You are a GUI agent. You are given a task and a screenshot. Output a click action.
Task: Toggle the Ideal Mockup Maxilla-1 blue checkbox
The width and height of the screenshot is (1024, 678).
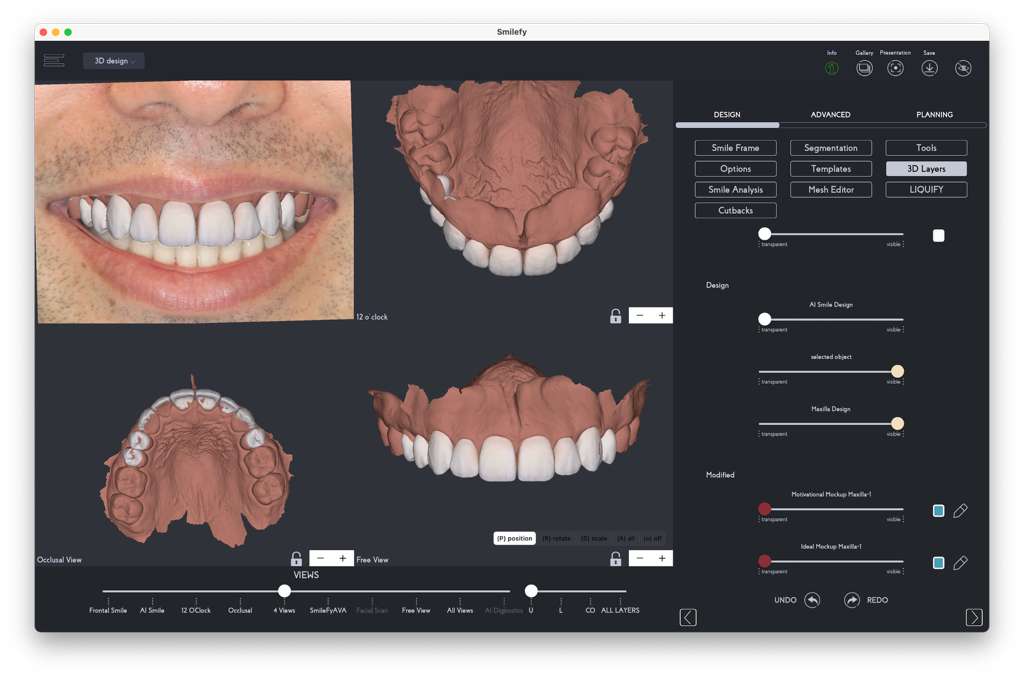tap(938, 563)
